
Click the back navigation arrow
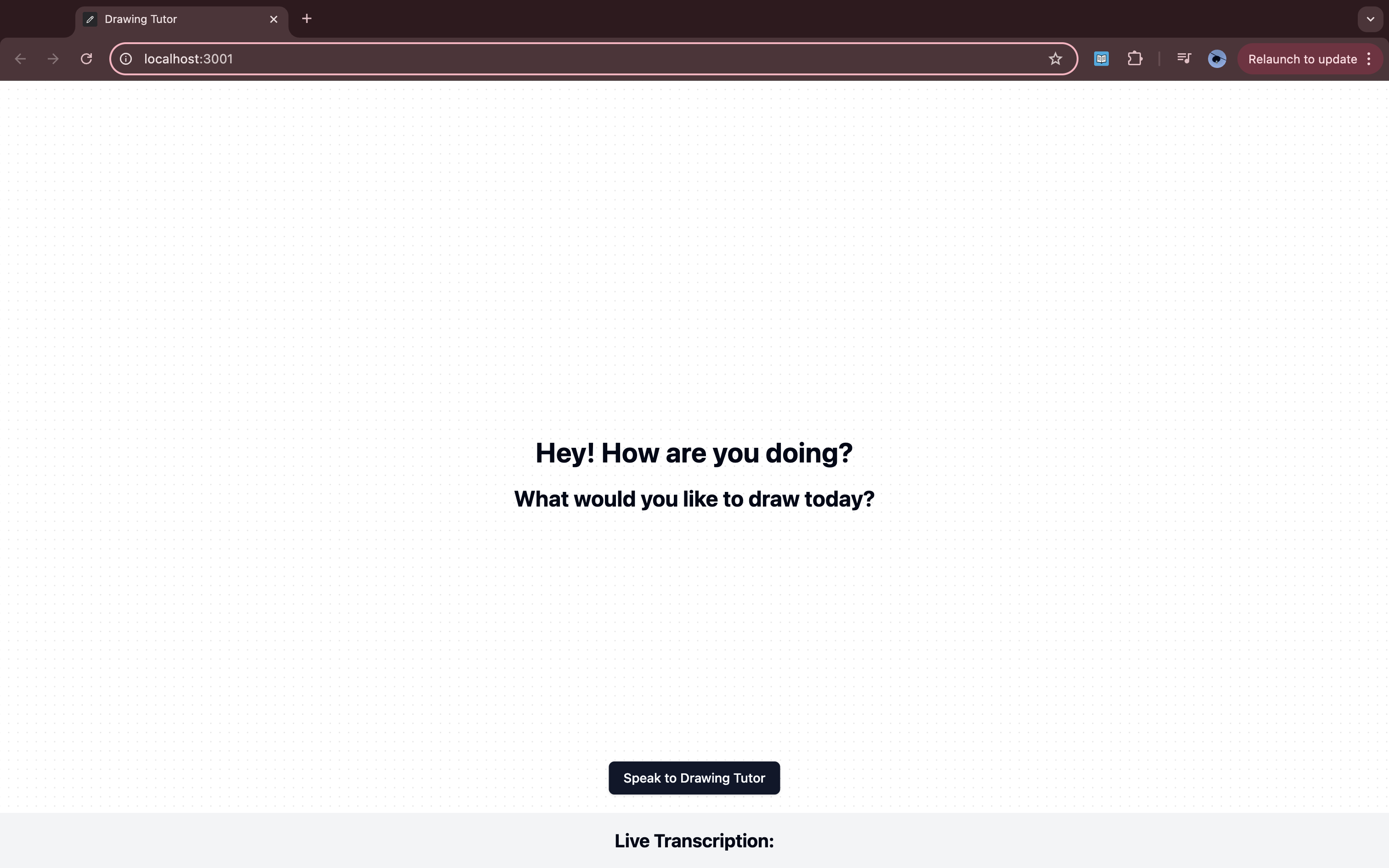point(20,59)
